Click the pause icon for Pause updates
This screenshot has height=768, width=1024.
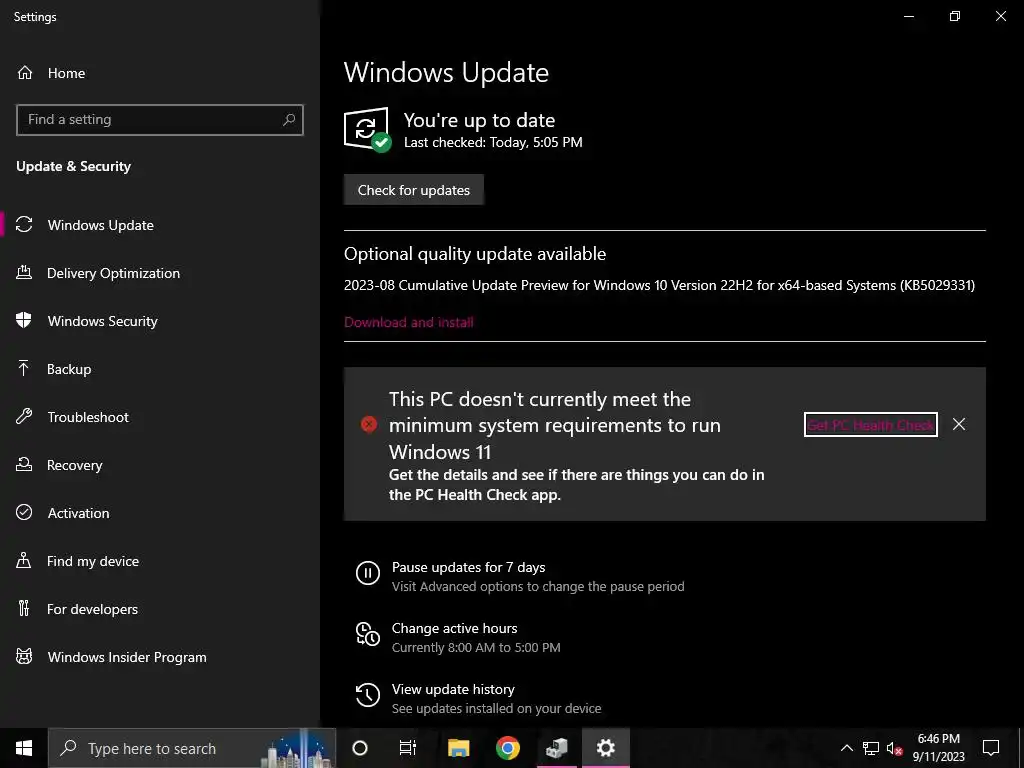368,573
